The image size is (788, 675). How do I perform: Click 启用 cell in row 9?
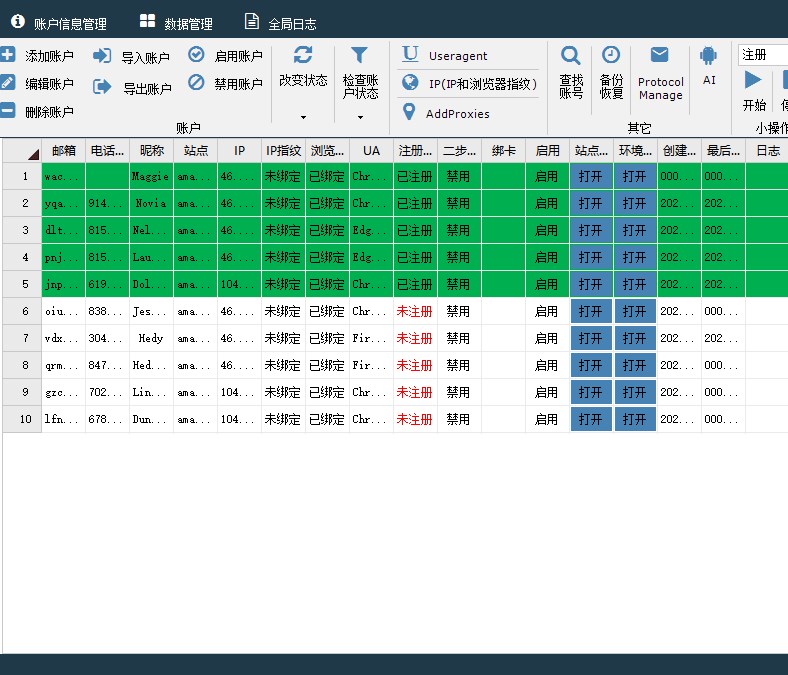coord(547,392)
